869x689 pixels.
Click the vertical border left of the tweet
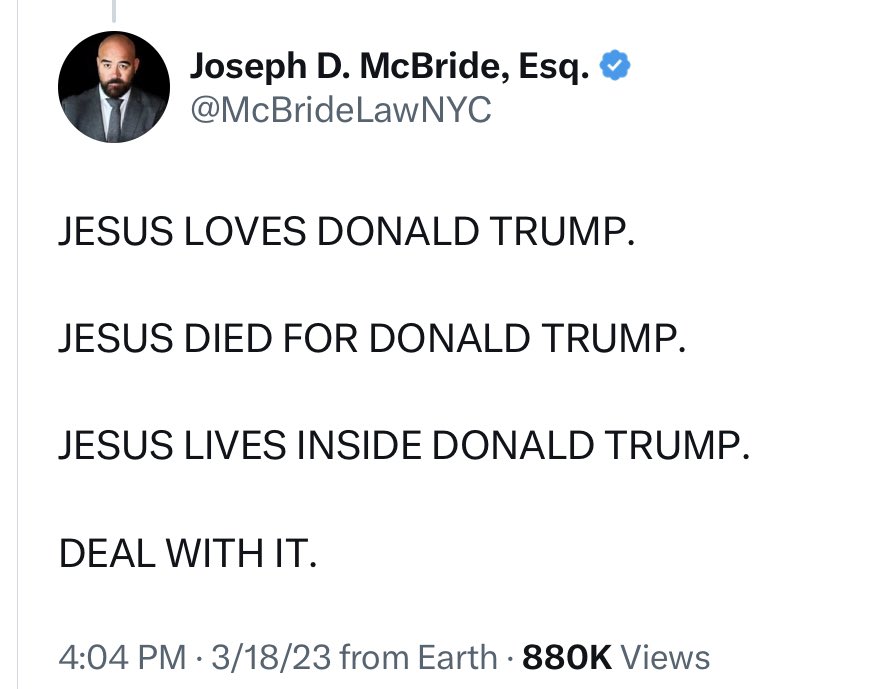coord(17,400)
